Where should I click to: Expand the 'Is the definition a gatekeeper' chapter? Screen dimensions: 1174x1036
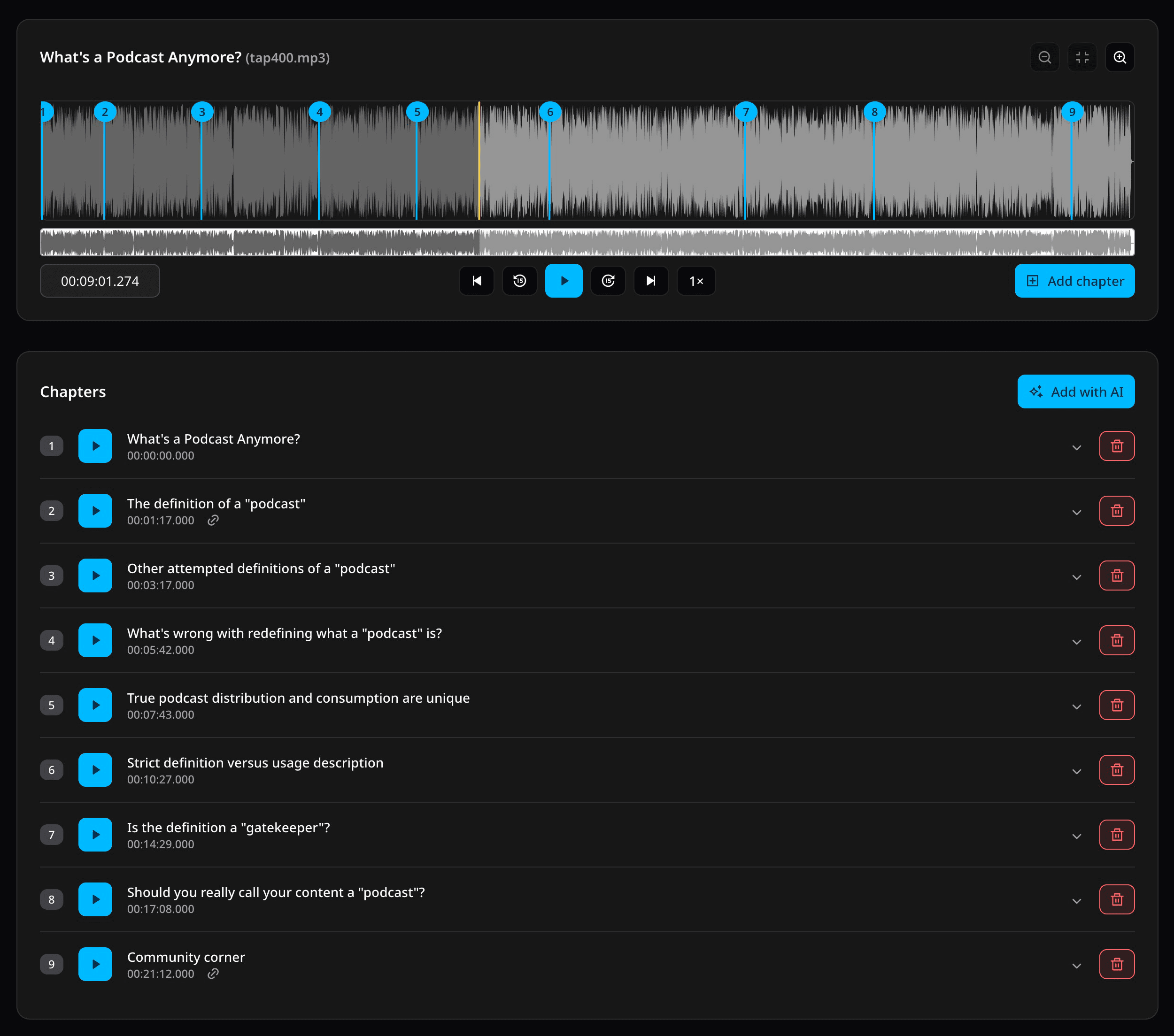(x=1076, y=836)
